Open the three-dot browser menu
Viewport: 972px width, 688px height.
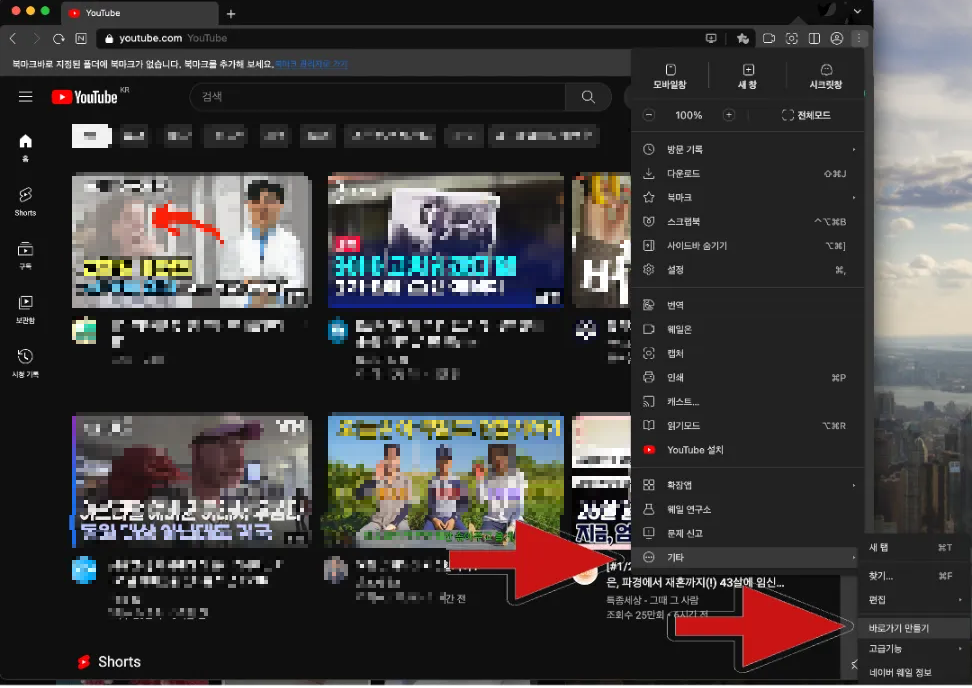point(859,38)
